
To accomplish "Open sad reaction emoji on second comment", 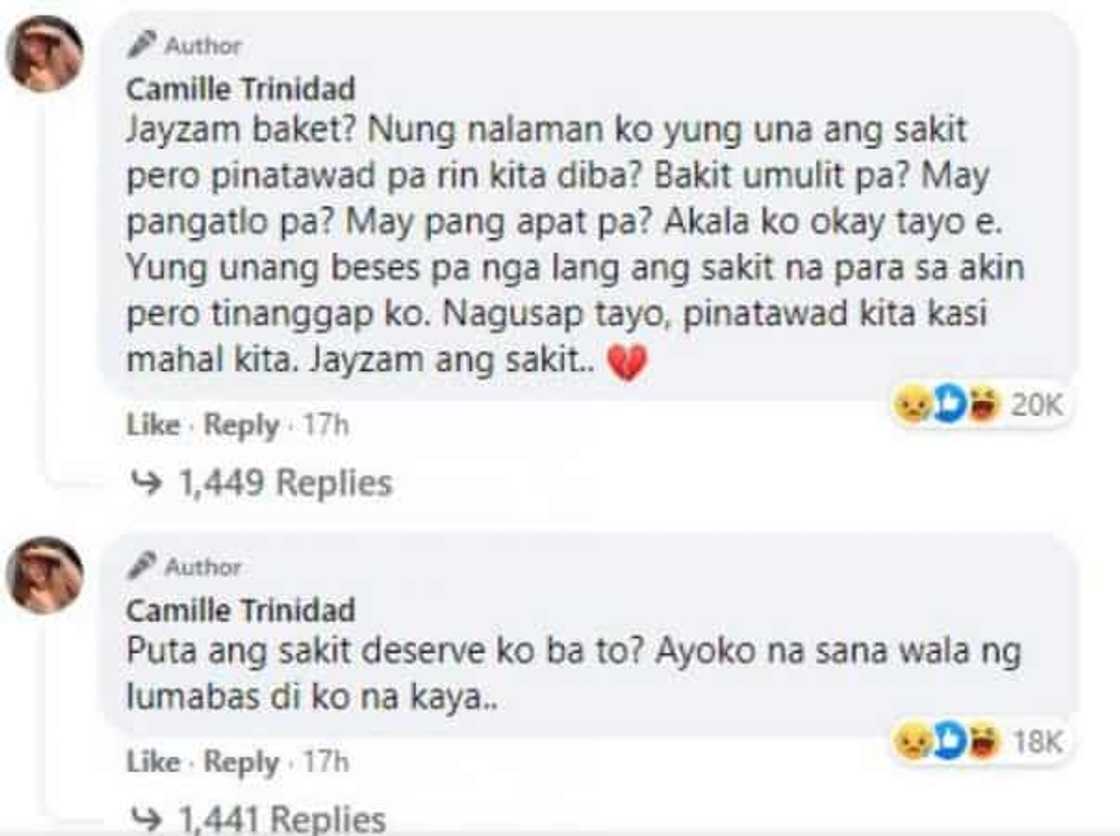I will [912, 741].
